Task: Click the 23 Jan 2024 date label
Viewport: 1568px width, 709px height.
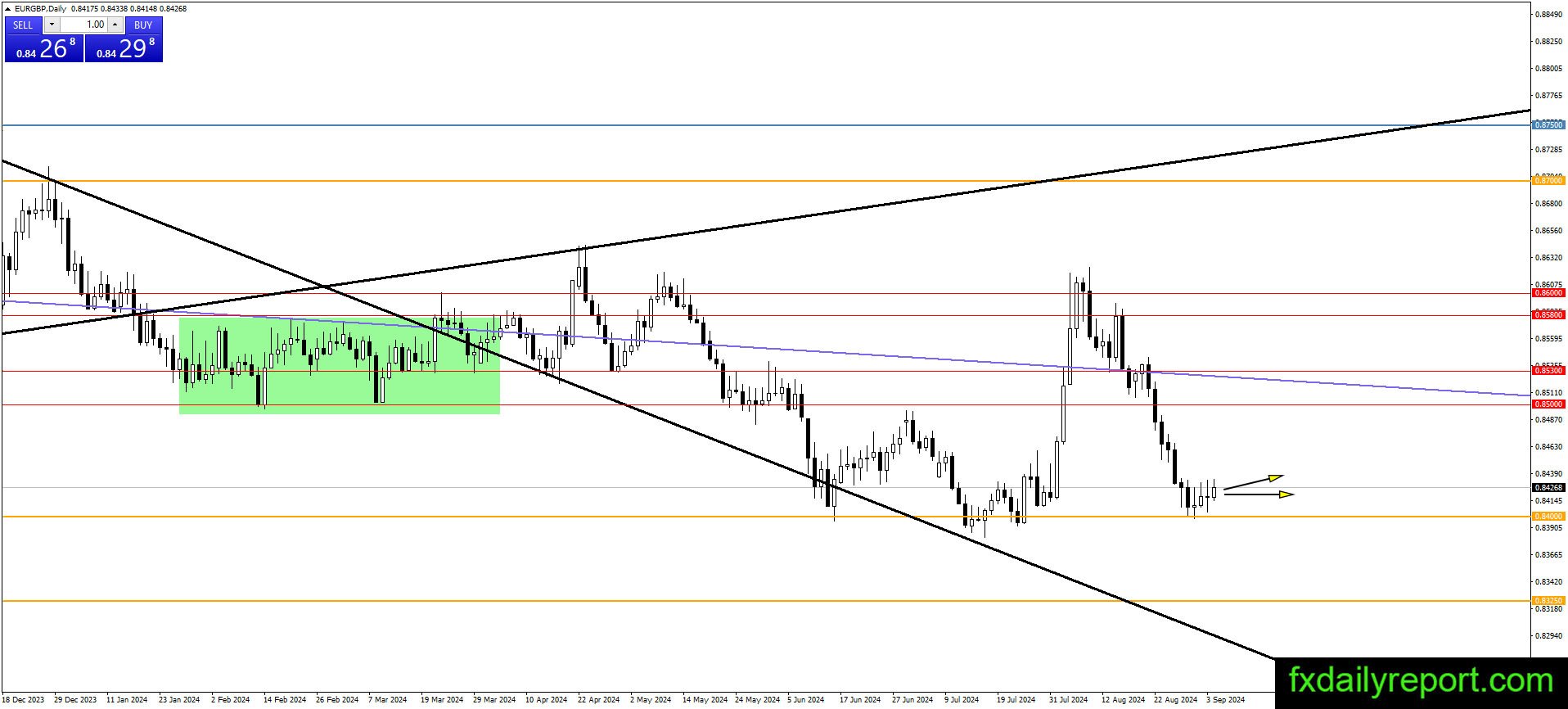Action: (x=179, y=700)
